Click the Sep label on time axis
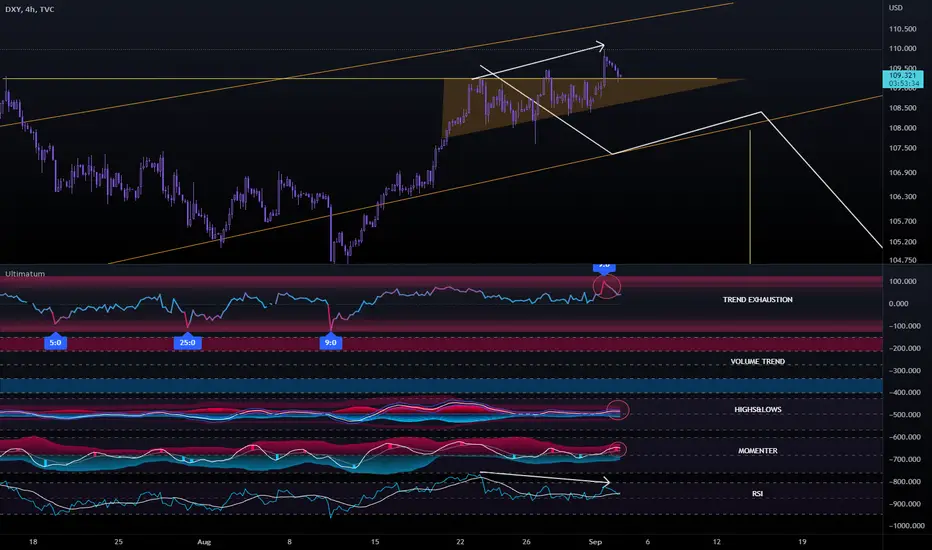 click(595, 542)
